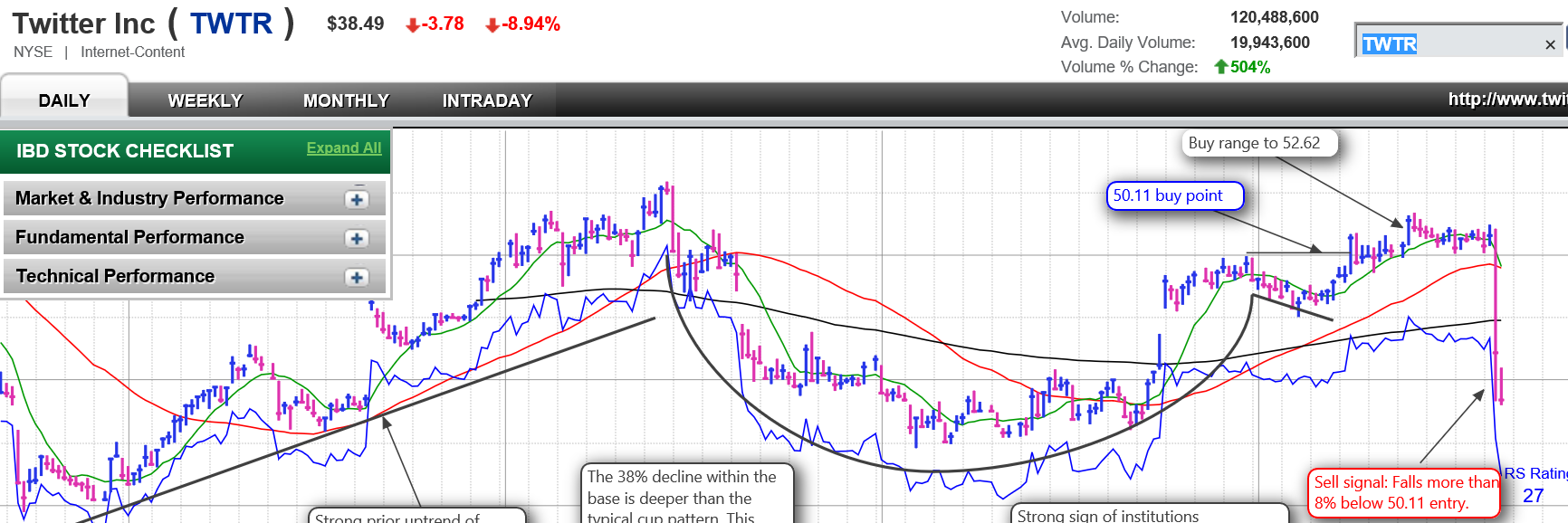Click the Internet-Content industry label
Viewport: 1568px width, 523px height.
[x=132, y=52]
